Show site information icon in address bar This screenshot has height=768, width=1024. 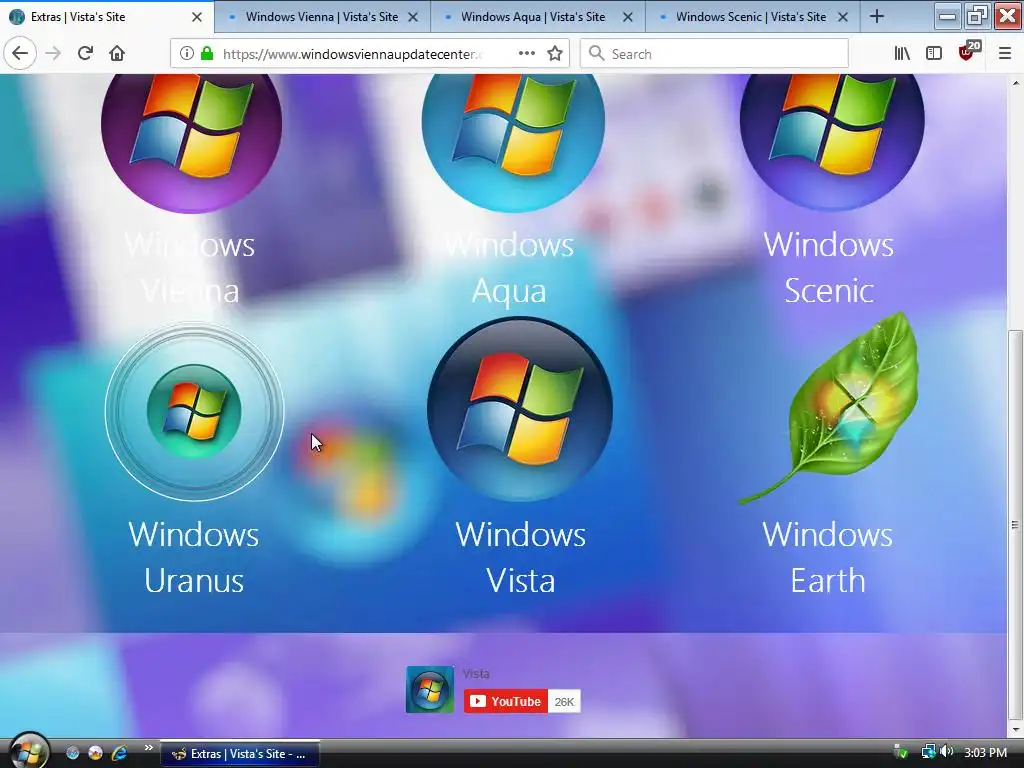pyautogui.click(x=186, y=54)
